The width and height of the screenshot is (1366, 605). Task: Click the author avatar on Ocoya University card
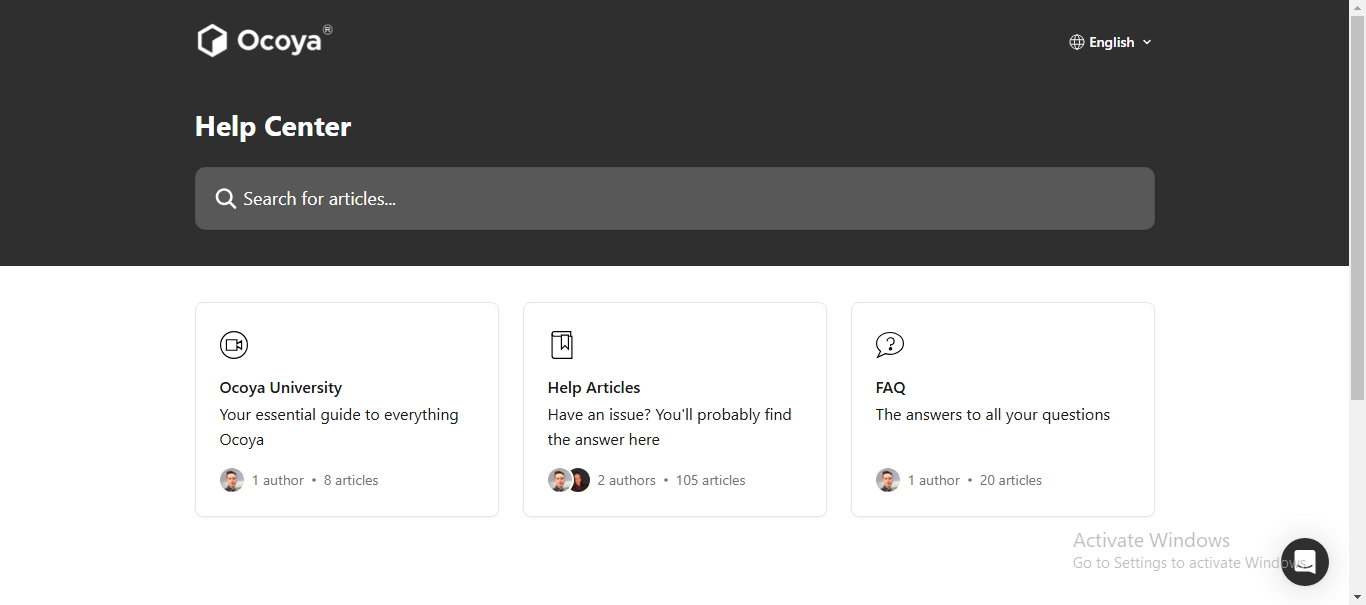(x=232, y=480)
